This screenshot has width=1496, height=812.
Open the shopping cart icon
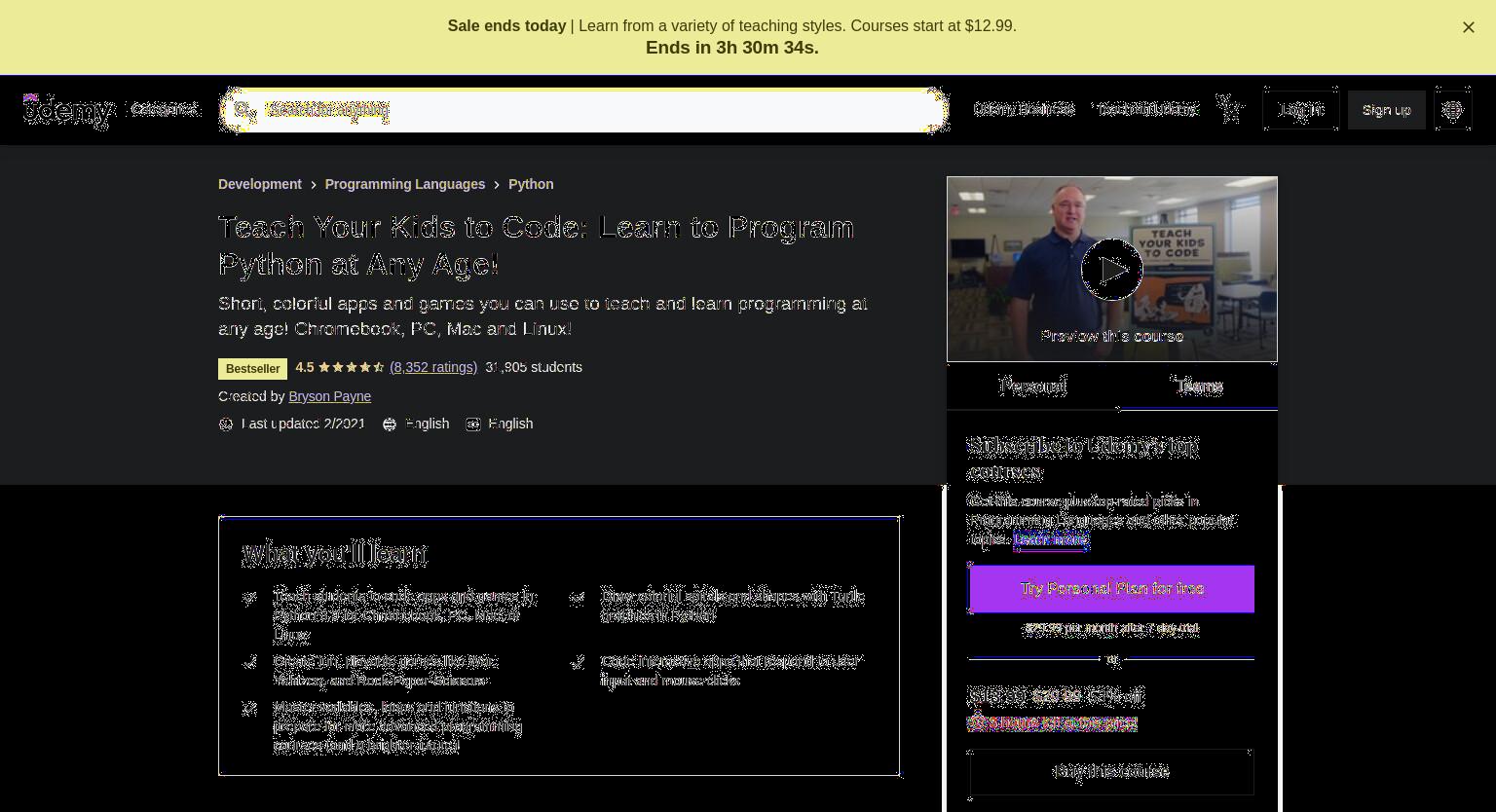[x=1231, y=109]
